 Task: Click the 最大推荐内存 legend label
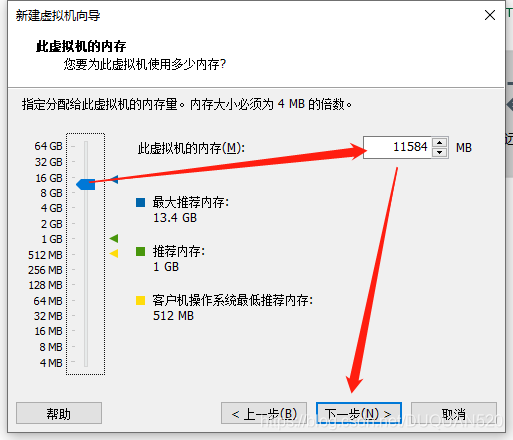[x=191, y=202]
